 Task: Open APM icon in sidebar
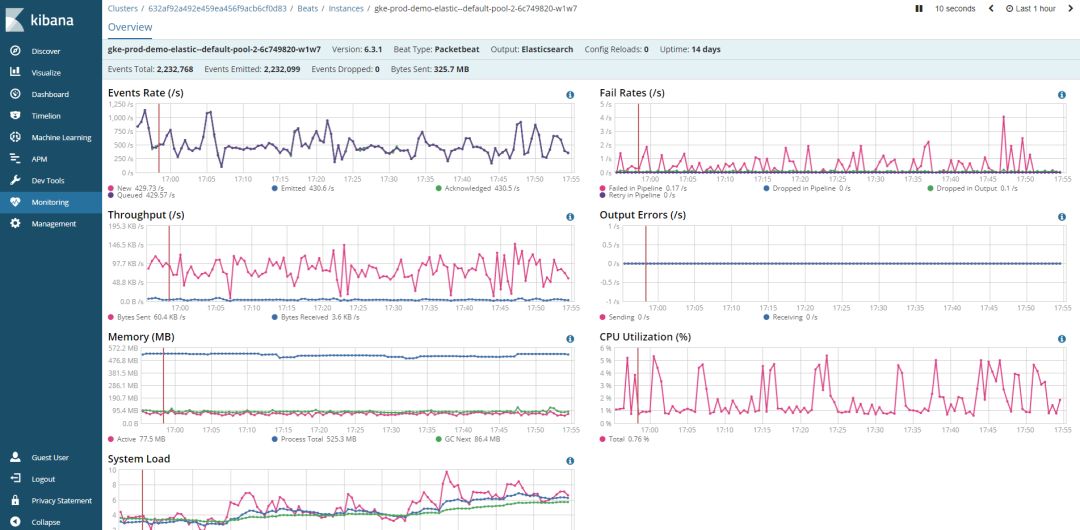click(x=15, y=159)
